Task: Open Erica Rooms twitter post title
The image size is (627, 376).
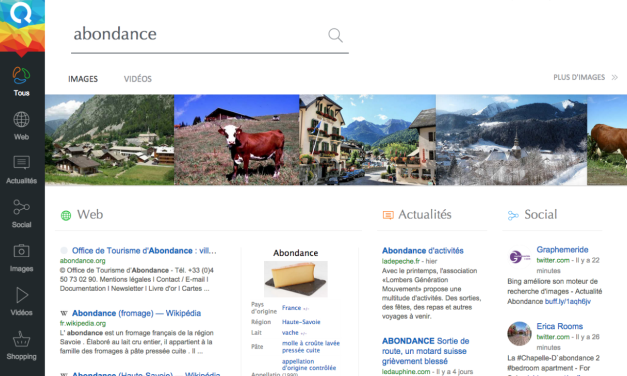Action: coord(559,326)
